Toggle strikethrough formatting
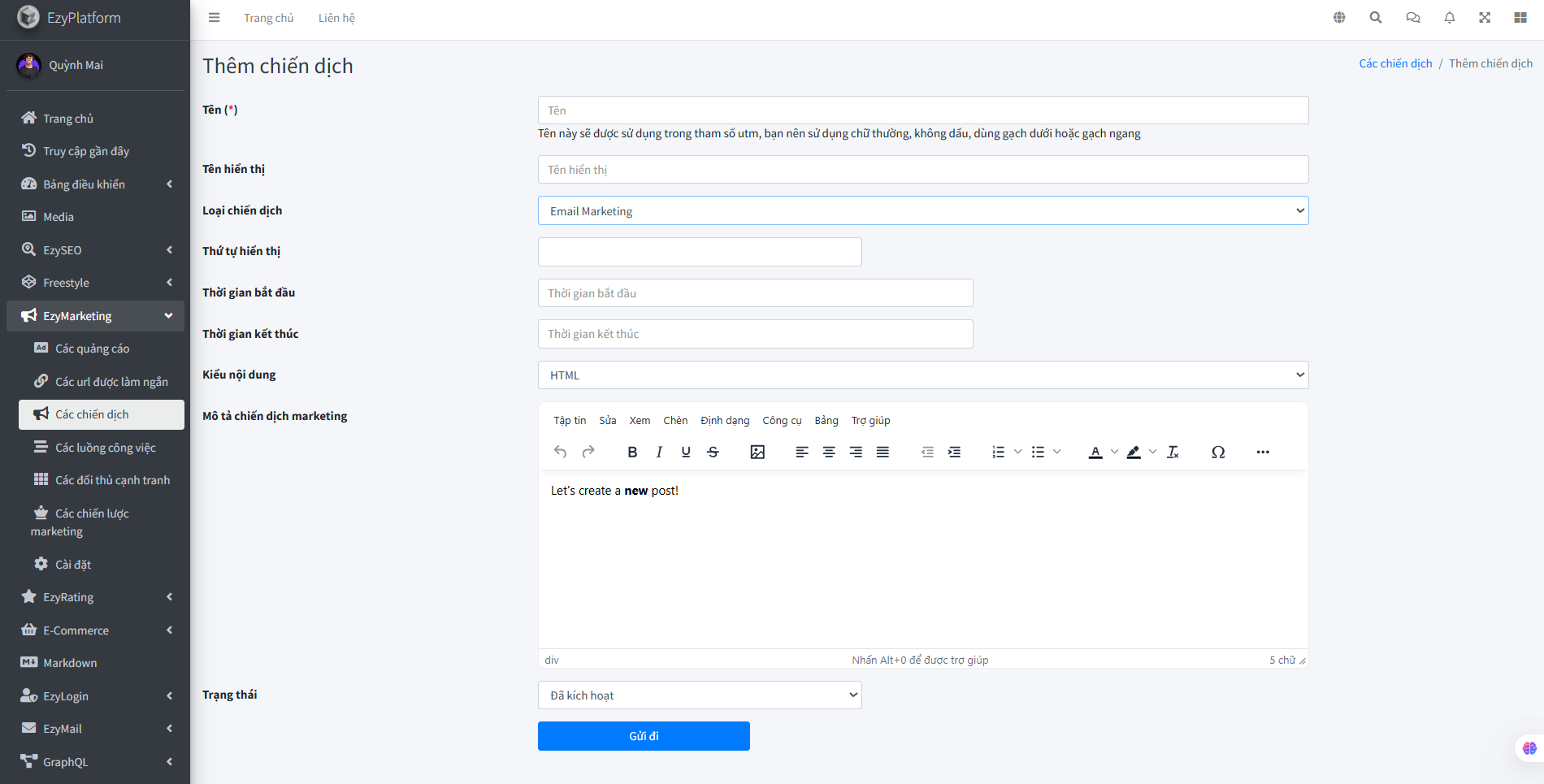This screenshot has width=1544, height=784. coord(713,452)
